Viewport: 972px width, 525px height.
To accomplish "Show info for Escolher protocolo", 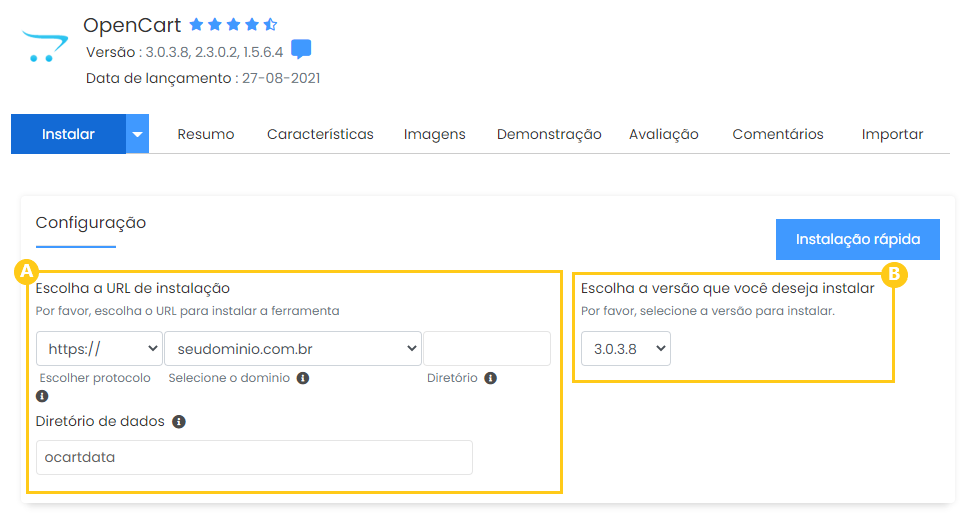I will [42, 396].
